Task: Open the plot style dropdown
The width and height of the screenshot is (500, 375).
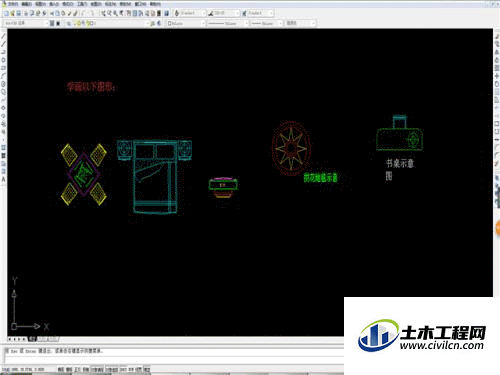Action: click(313, 23)
